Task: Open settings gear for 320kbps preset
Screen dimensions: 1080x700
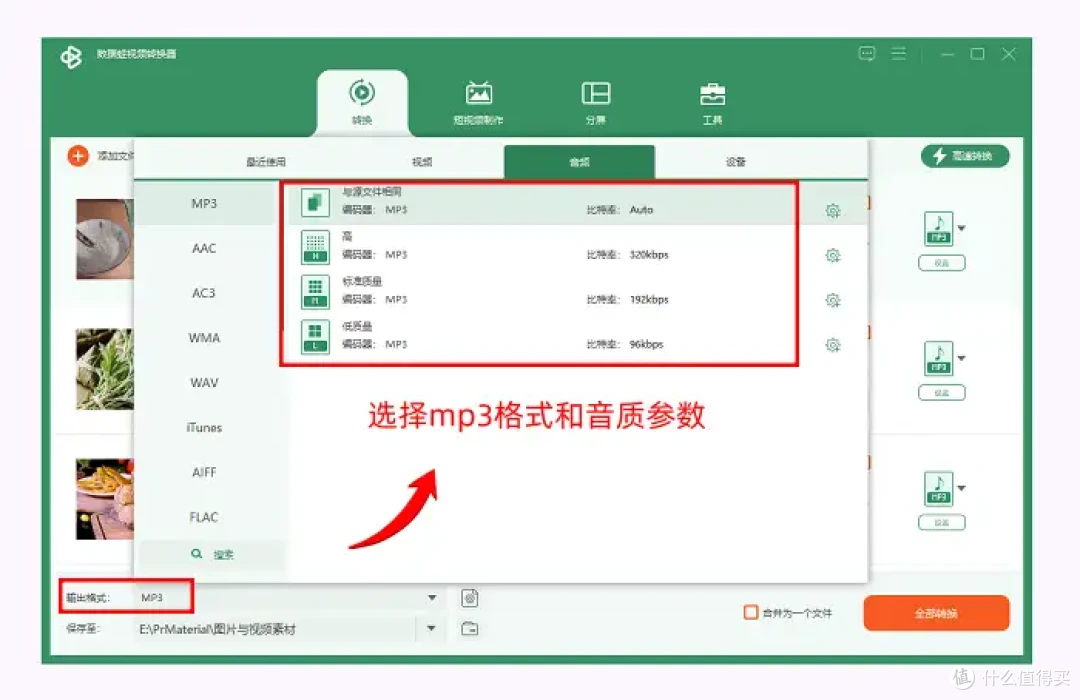Action: point(833,256)
